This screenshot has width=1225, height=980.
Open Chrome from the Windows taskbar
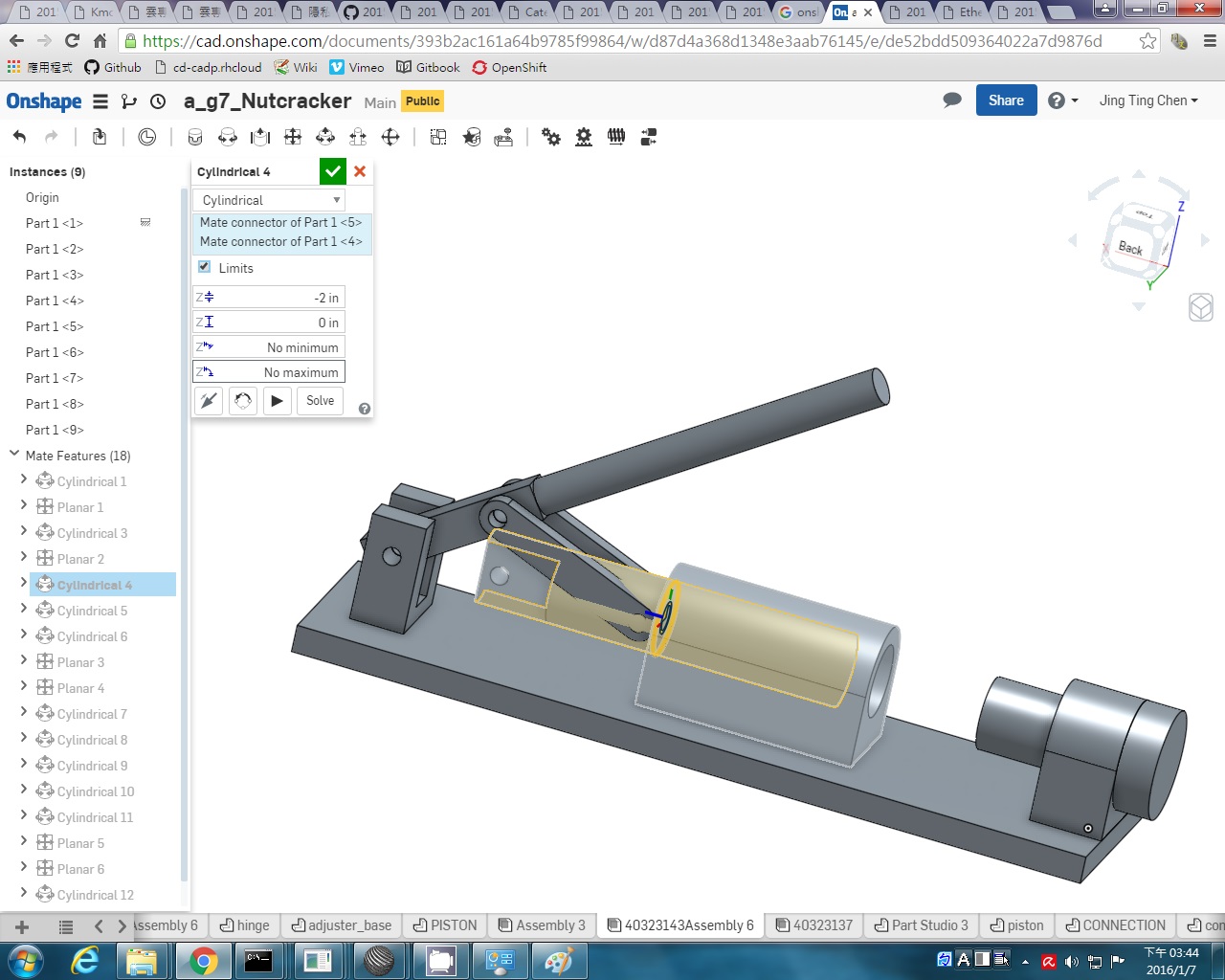pos(203,960)
